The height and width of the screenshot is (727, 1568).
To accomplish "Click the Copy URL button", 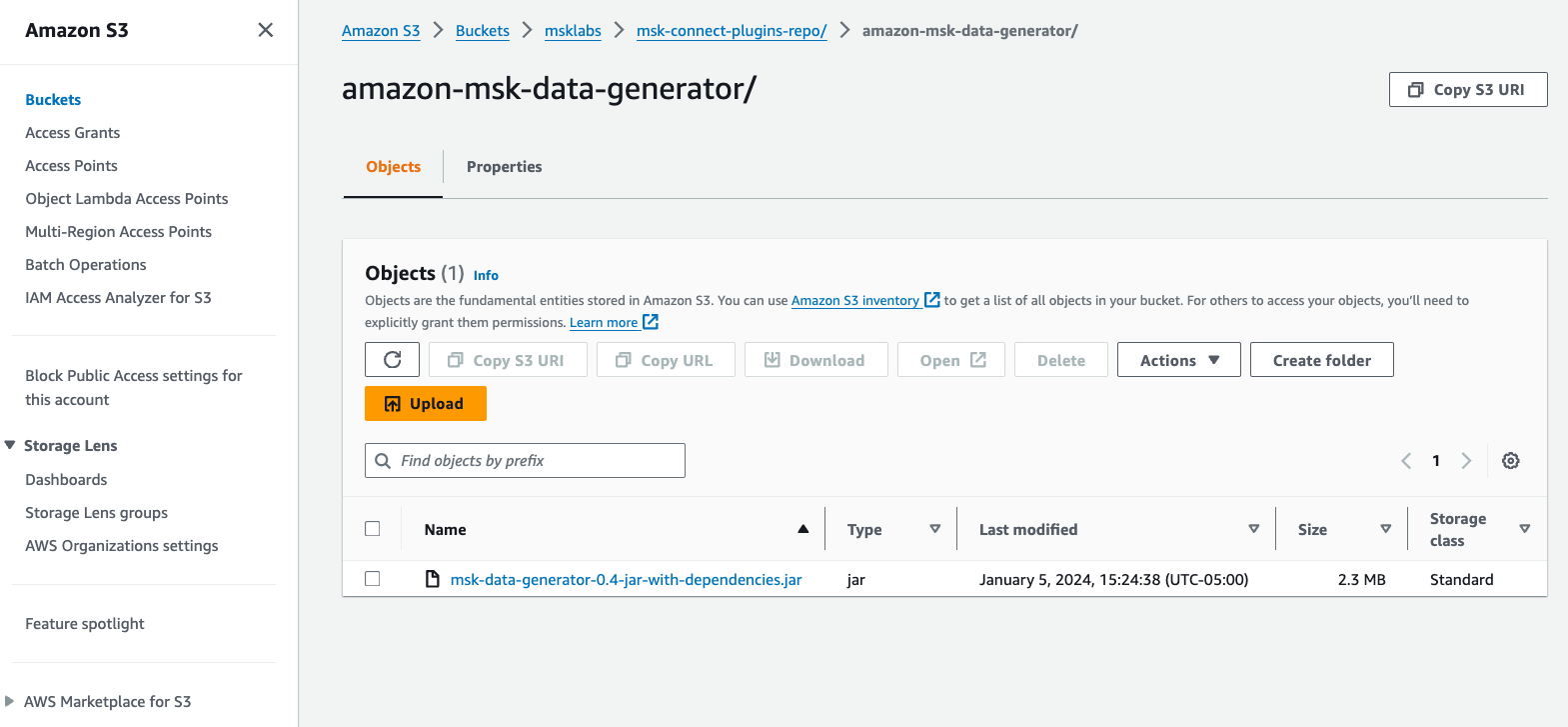I will (666, 360).
